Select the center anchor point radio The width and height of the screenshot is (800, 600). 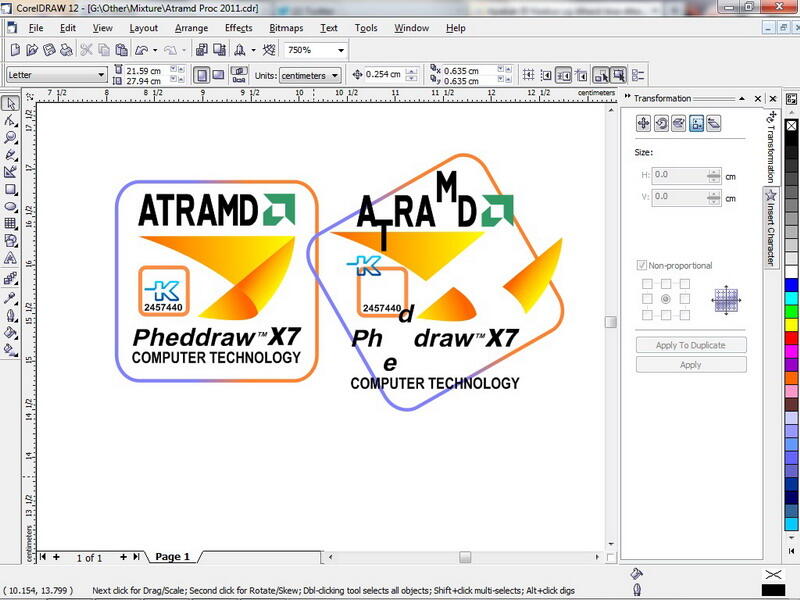click(x=666, y=299)
